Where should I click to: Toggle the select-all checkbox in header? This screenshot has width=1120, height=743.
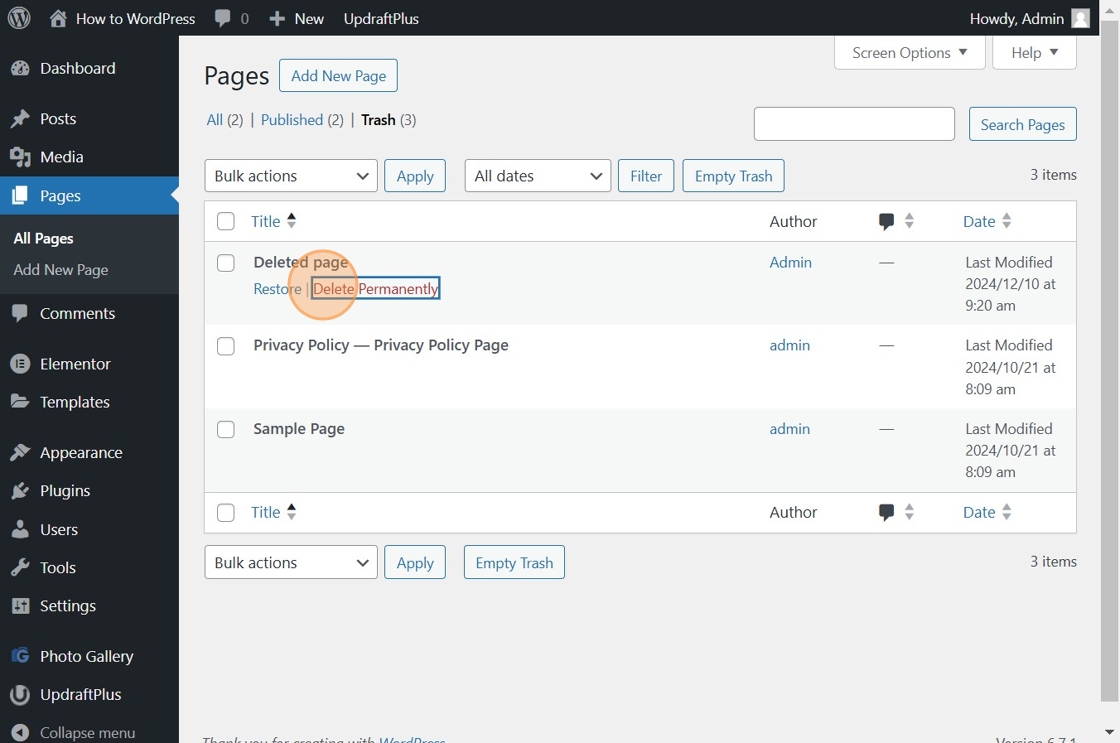[x=226, y=221]
